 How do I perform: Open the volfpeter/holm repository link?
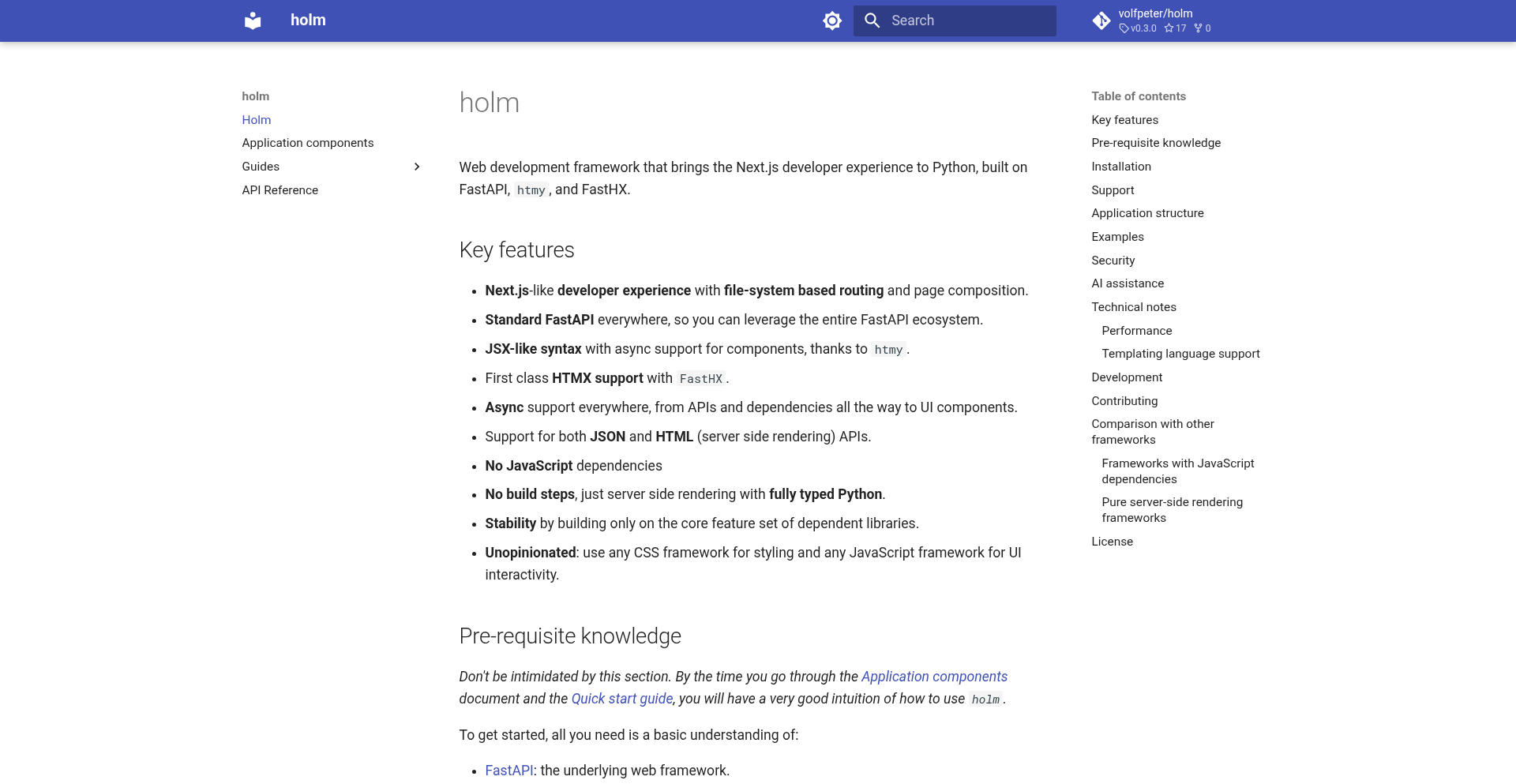[1155, 13]
